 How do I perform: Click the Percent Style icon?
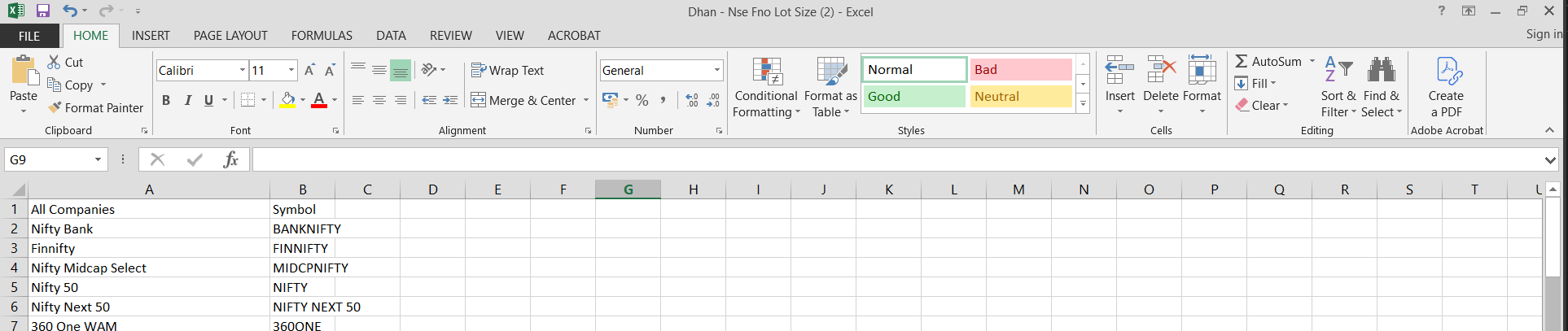click(642, 100)
